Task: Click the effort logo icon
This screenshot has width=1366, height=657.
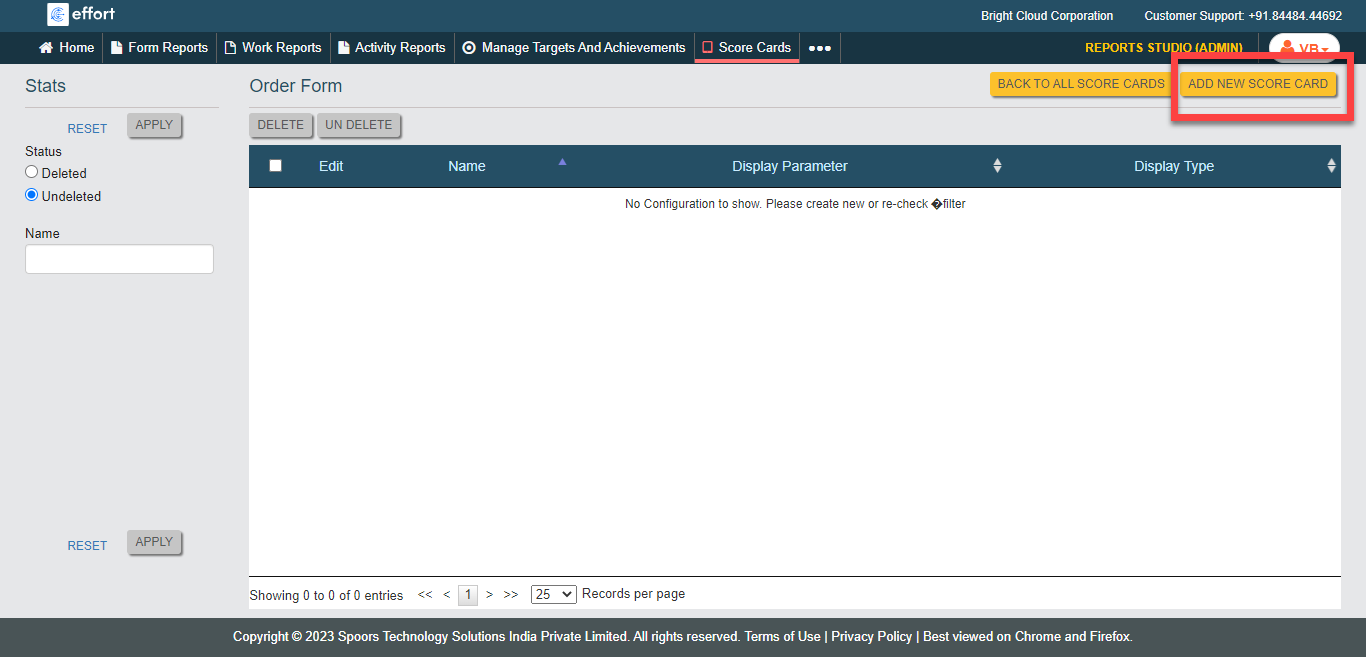Action: tap(58, 14)
